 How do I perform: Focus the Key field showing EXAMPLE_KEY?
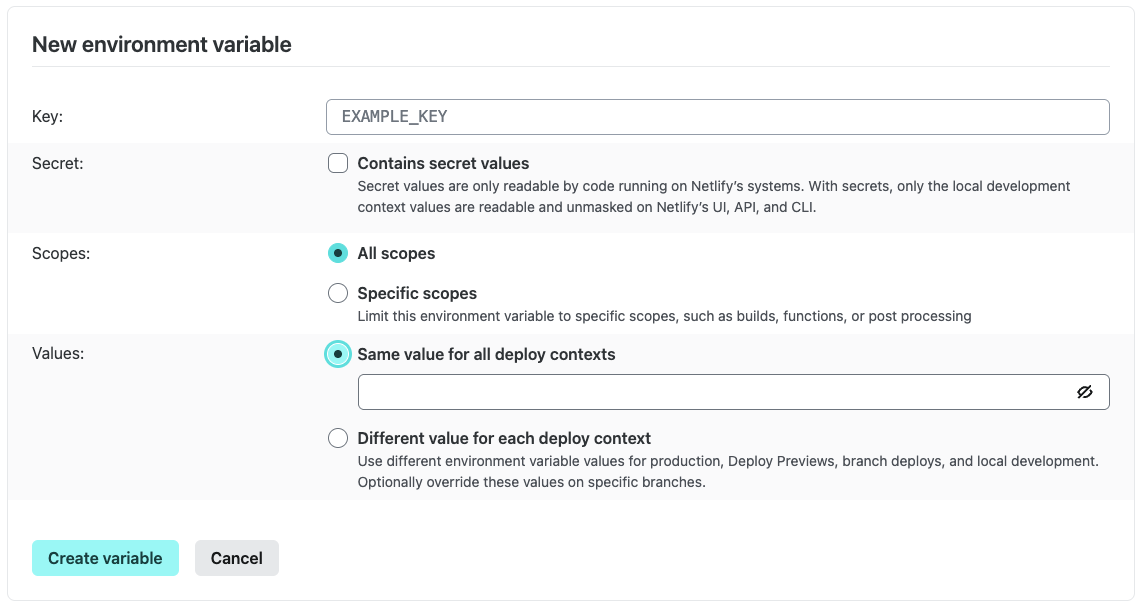coord(717,117)
